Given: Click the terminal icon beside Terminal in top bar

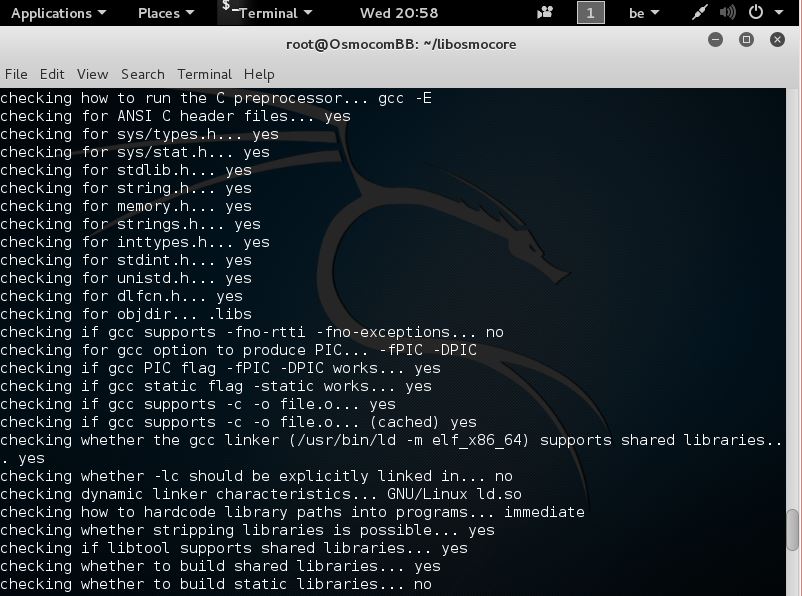Looking at the screenshot, I should coord(230,7).
